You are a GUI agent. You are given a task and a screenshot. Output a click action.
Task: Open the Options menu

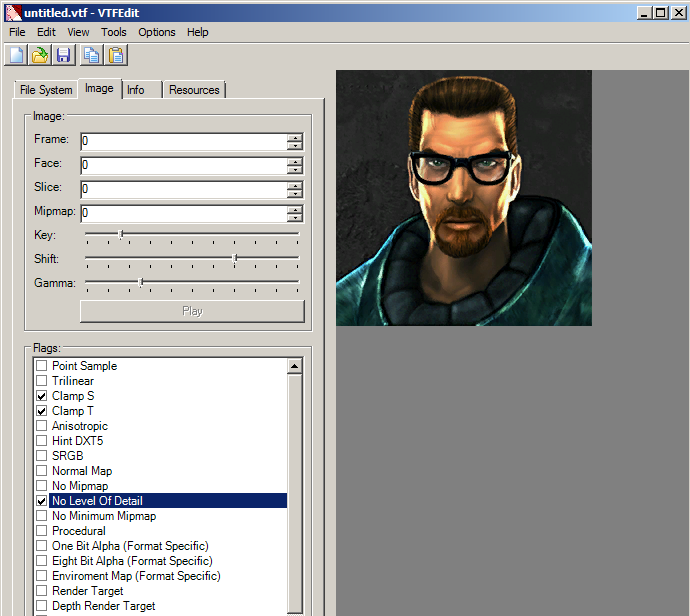(x=157, y=32)
